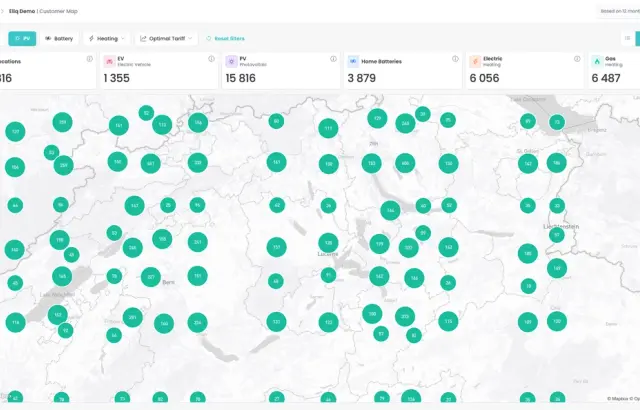Show info for the EV card
Viewport: 640px width, 410px height.
(211, 59)
